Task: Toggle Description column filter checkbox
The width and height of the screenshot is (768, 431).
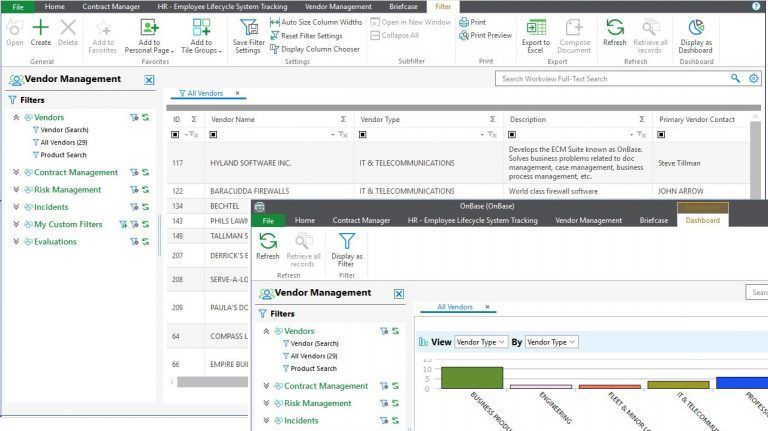Action: (x=512, y=134)
